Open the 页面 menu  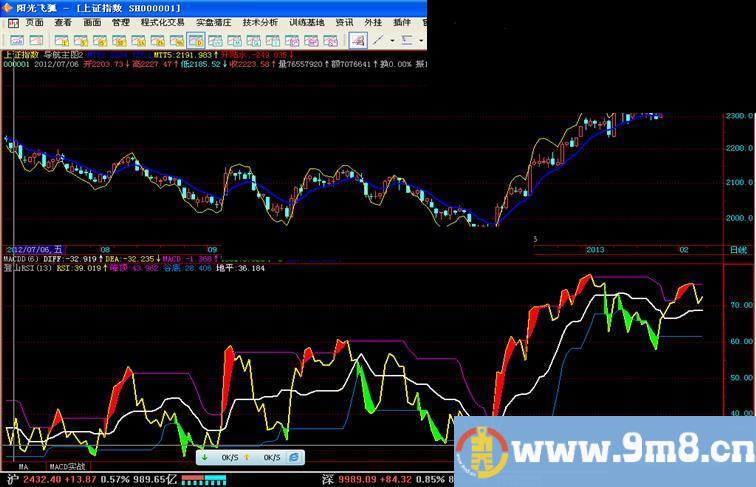[x=34, y=22]
